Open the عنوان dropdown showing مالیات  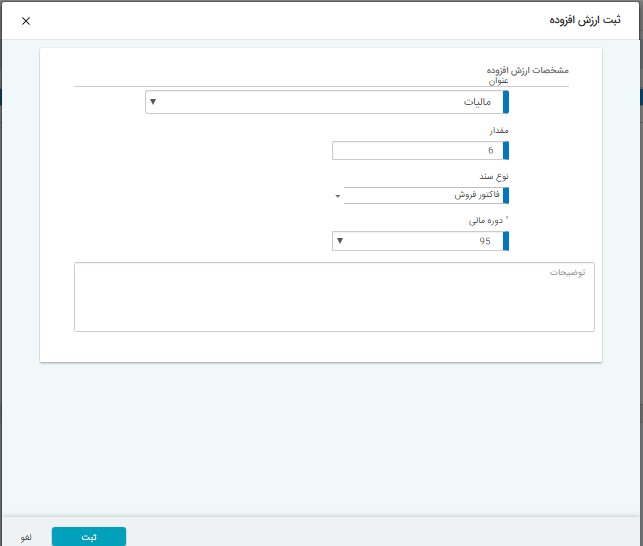327,102
